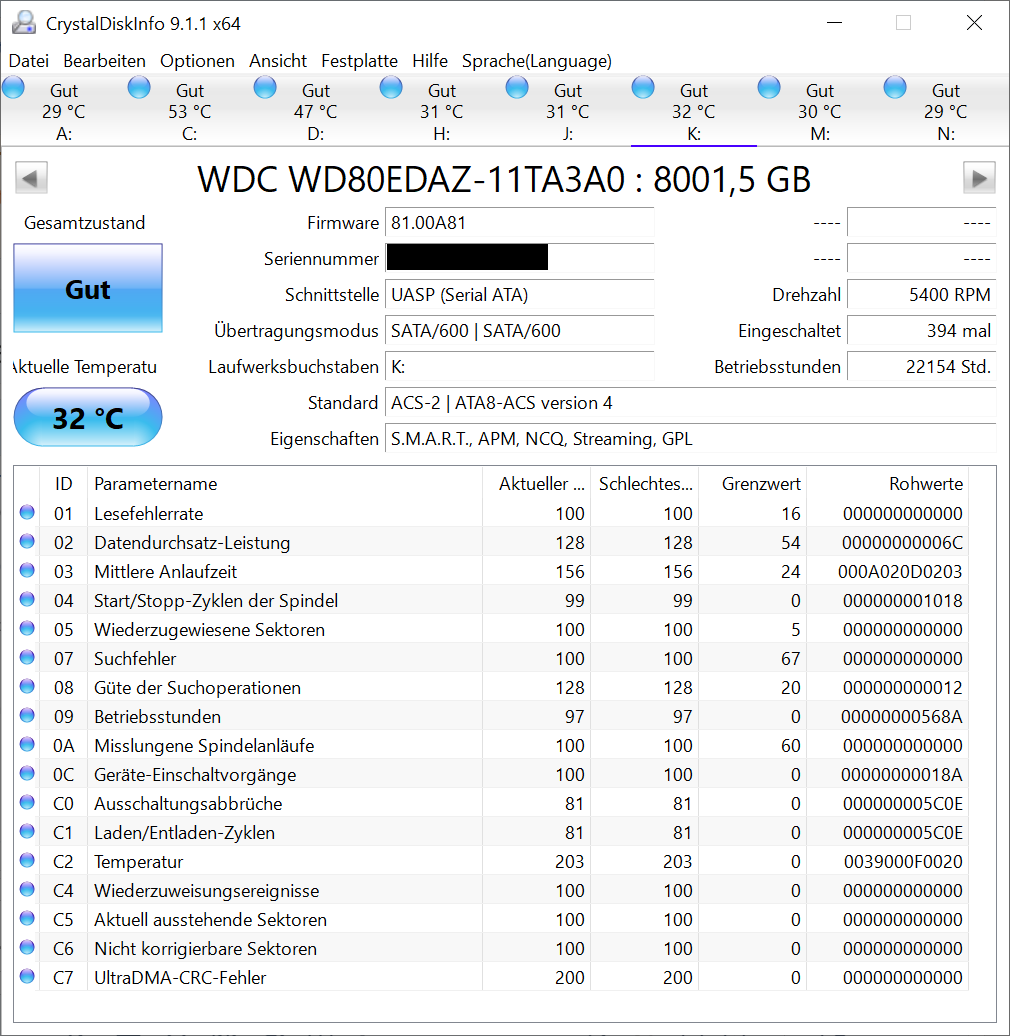Select drive K: status orb
The height and width of the screenshot is (1036, 1010).
[x=643, y=87]
